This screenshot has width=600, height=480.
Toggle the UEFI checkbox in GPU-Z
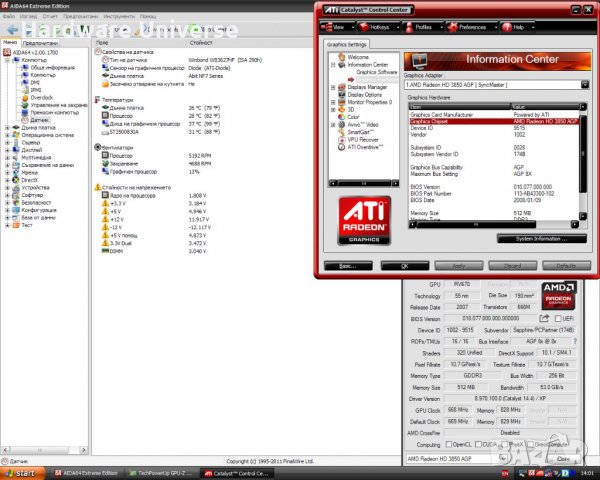pyautogui.click(x=558, y=318)
